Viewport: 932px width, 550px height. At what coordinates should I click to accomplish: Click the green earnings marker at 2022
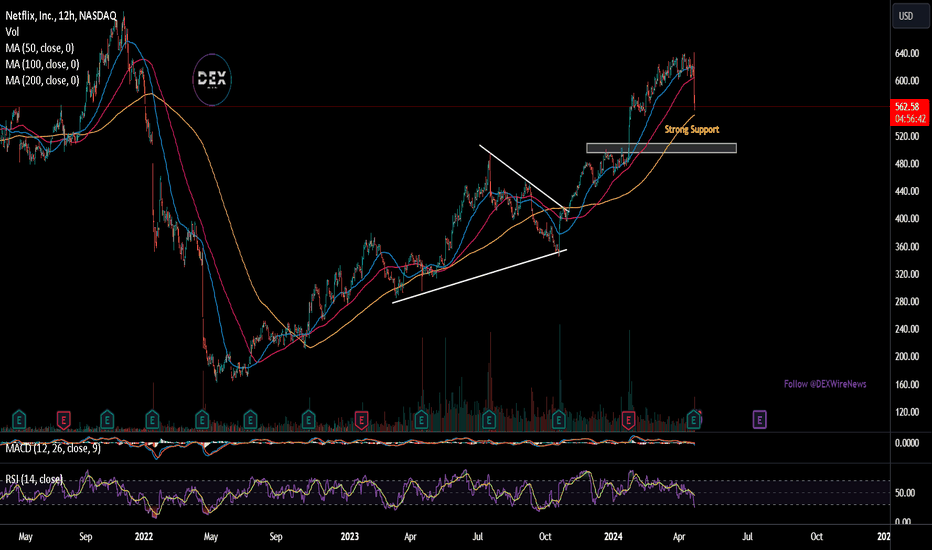(x=152, y=420)
